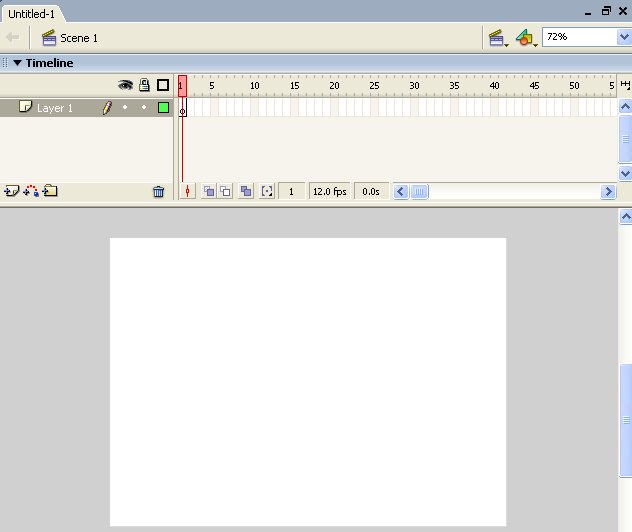Click the 0.0s elapsed time display
Screen dimensions: 632x532
(x=371, y=191)
